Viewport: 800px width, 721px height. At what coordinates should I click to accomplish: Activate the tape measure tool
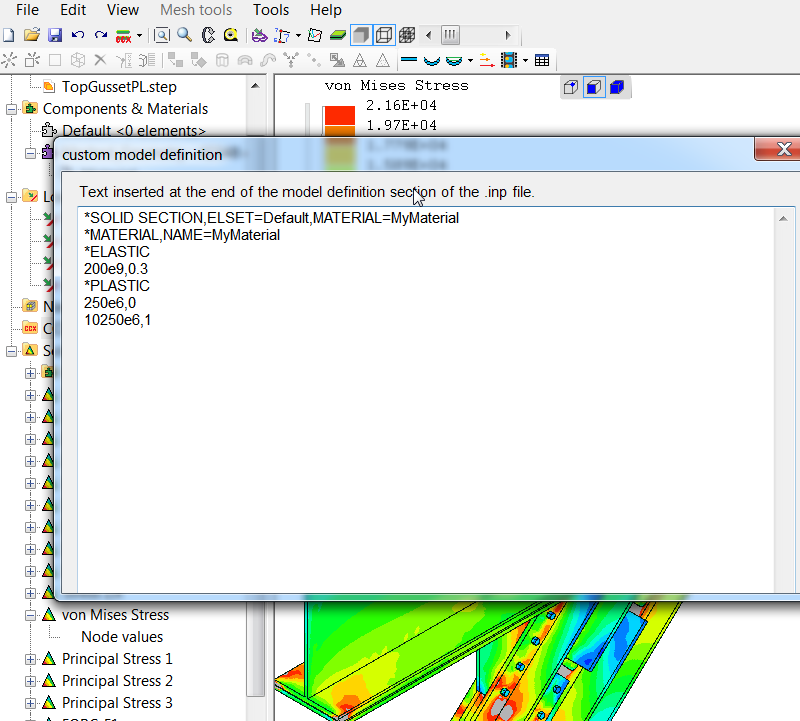click(x=231, y=35)
